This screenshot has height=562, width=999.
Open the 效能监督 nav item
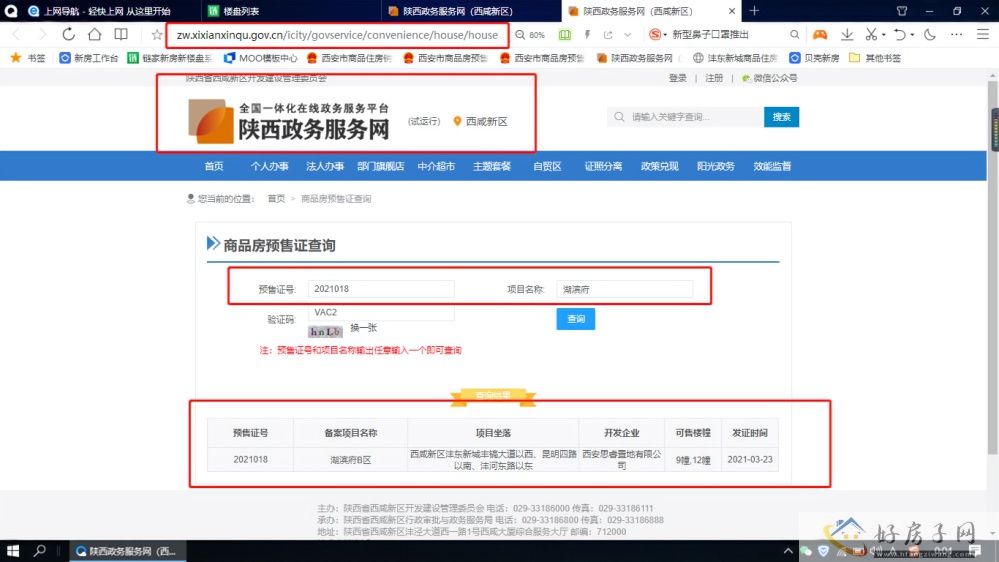click(x=772, y=166)
